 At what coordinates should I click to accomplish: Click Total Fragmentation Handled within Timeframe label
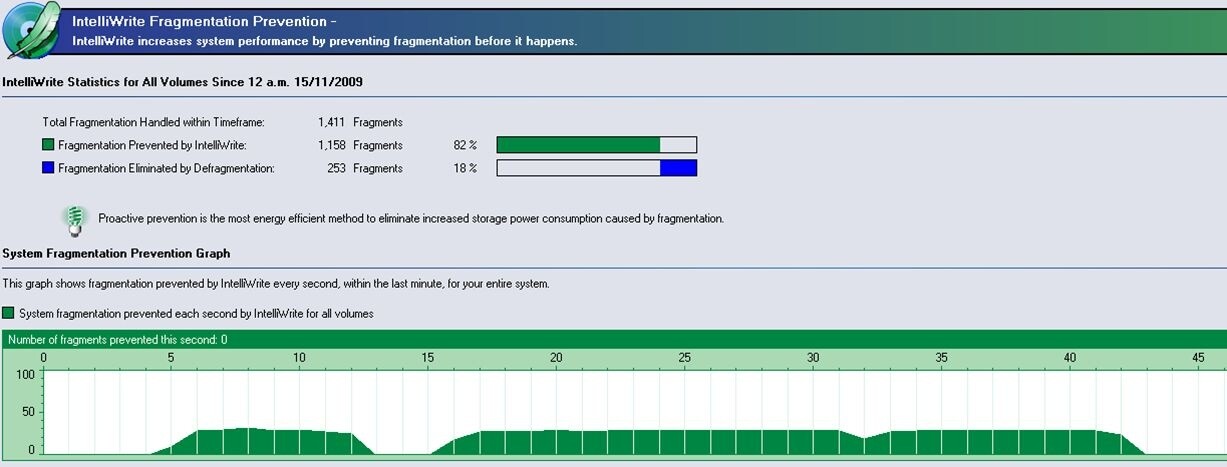coord(153,122)
